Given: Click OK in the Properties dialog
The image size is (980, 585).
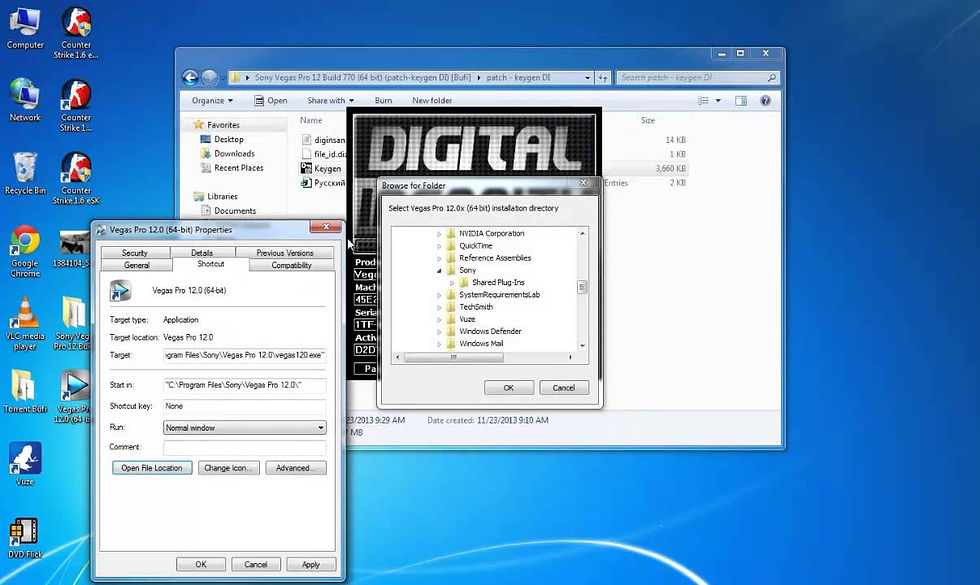Looking at the screenshot, I should 201,564.
